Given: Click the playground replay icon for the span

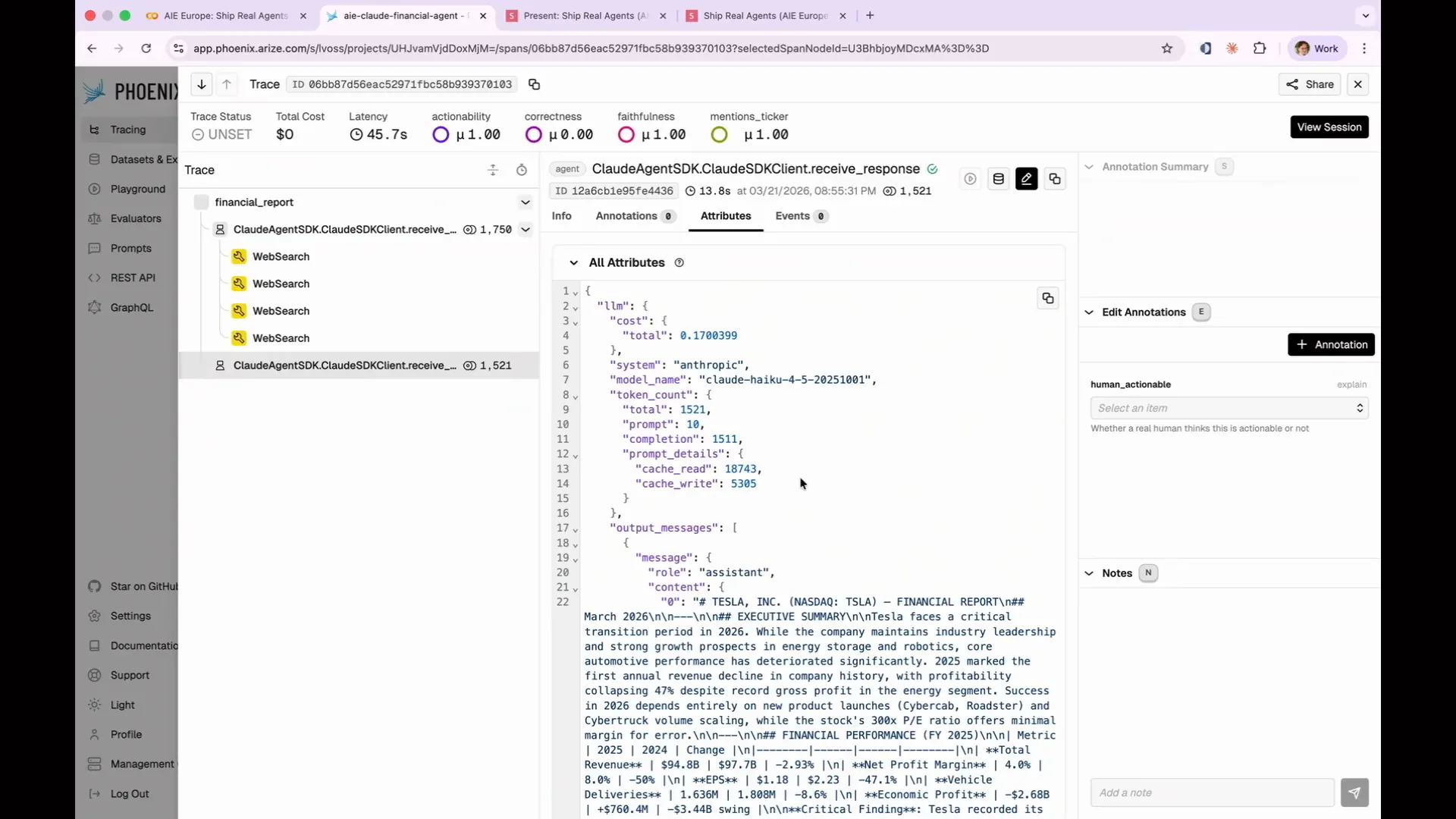Looking at the screenshot, I should pyautogui.click(x=970, y=179).
